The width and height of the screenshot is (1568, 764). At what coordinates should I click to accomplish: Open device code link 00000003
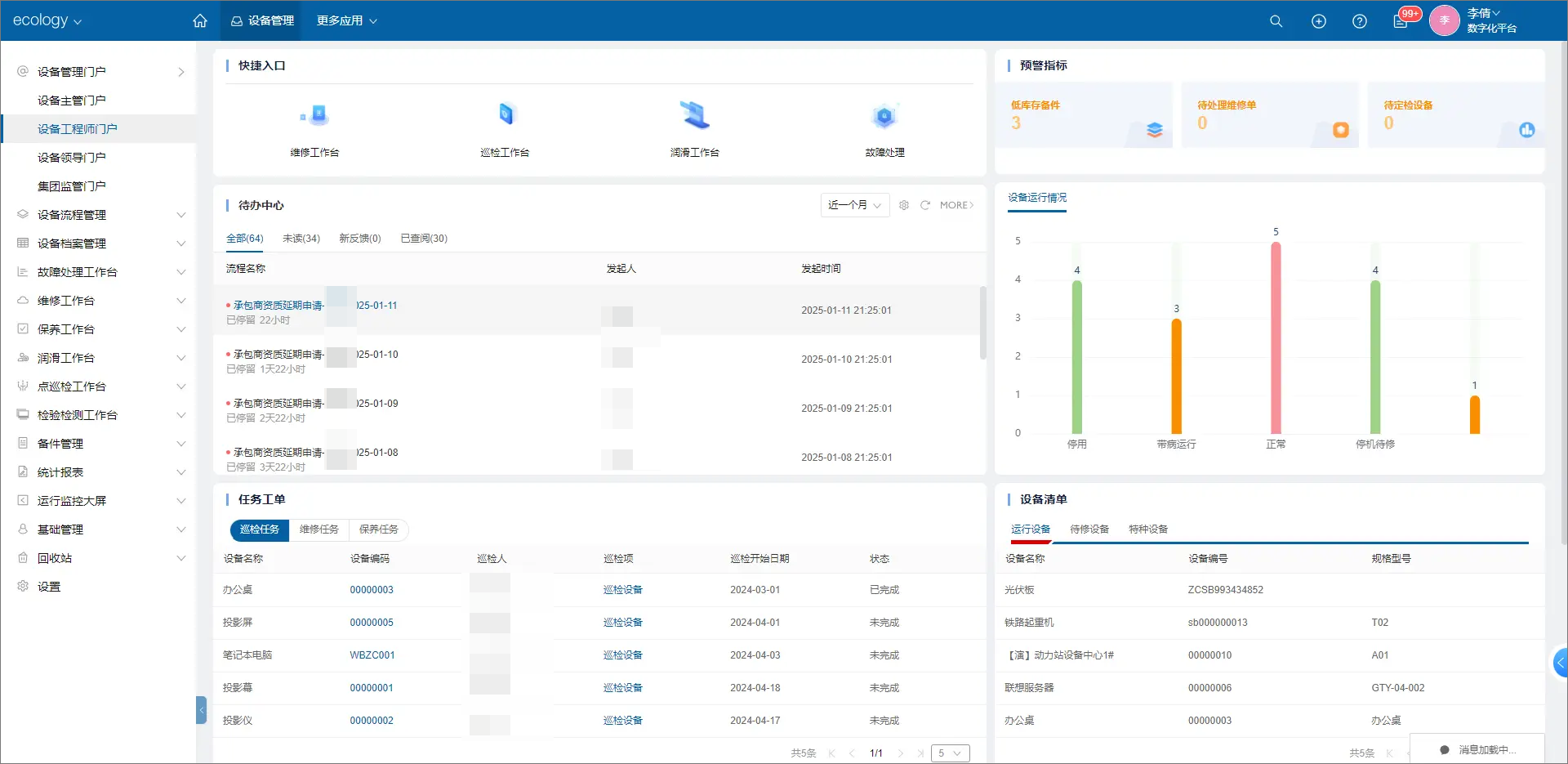coord(372,590)
